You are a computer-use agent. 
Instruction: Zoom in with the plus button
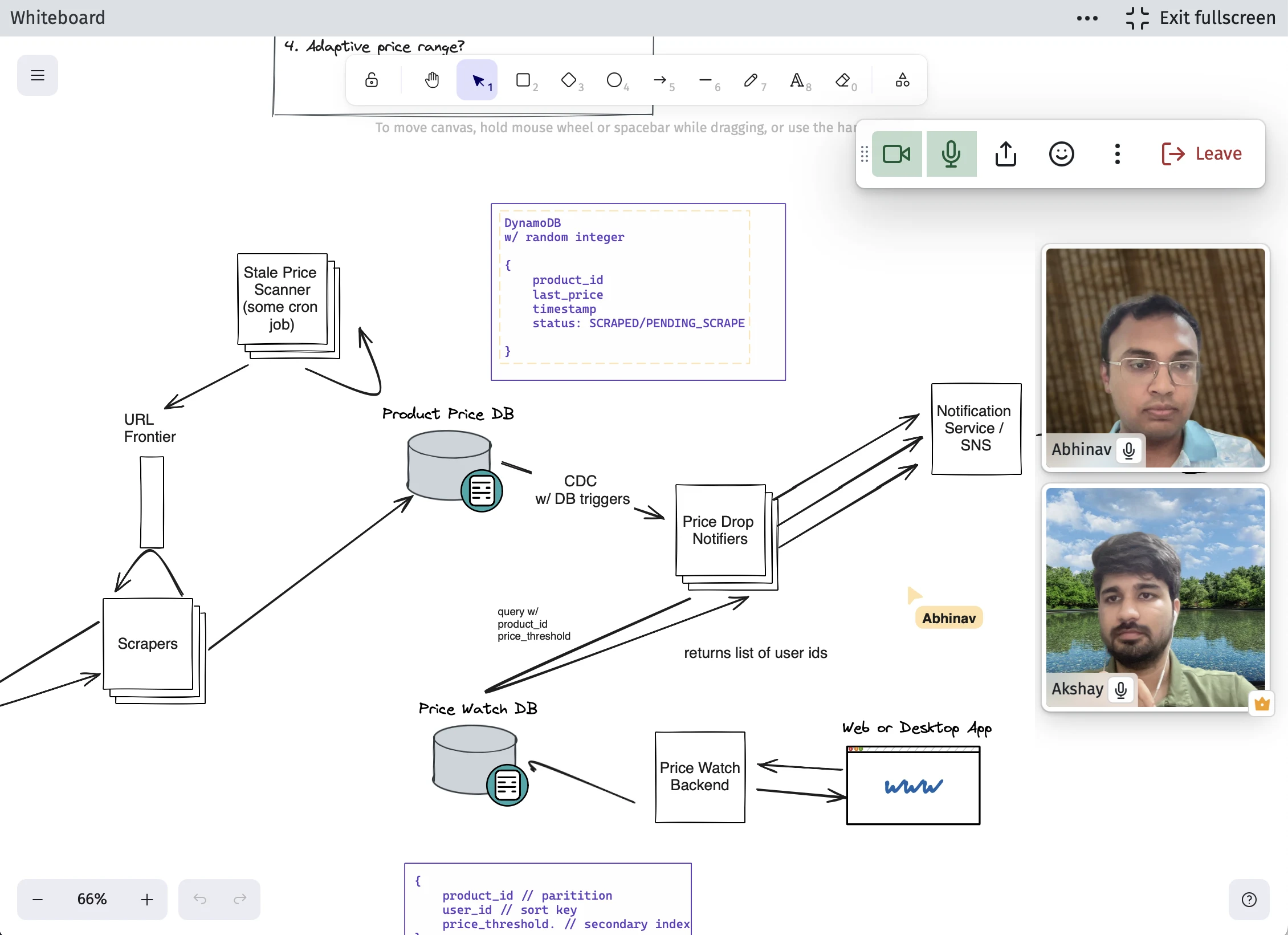point(147,899)
